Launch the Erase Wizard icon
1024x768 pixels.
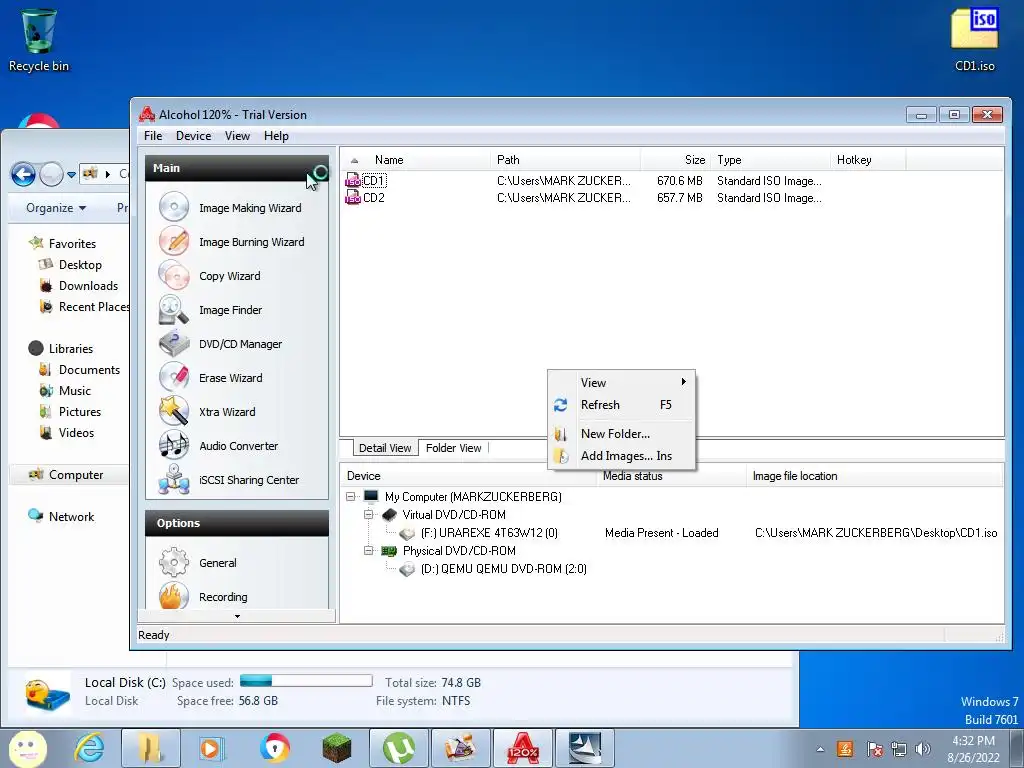tap(174, 377)
